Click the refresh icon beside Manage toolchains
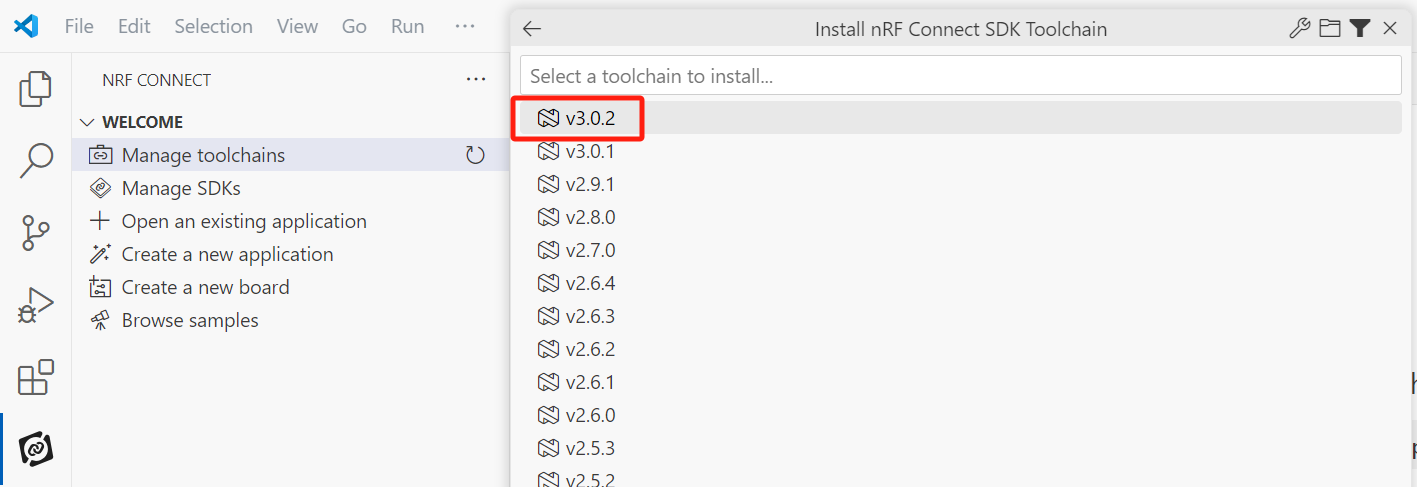This screenshot has width=1417, height=487. tap(476, 155)
